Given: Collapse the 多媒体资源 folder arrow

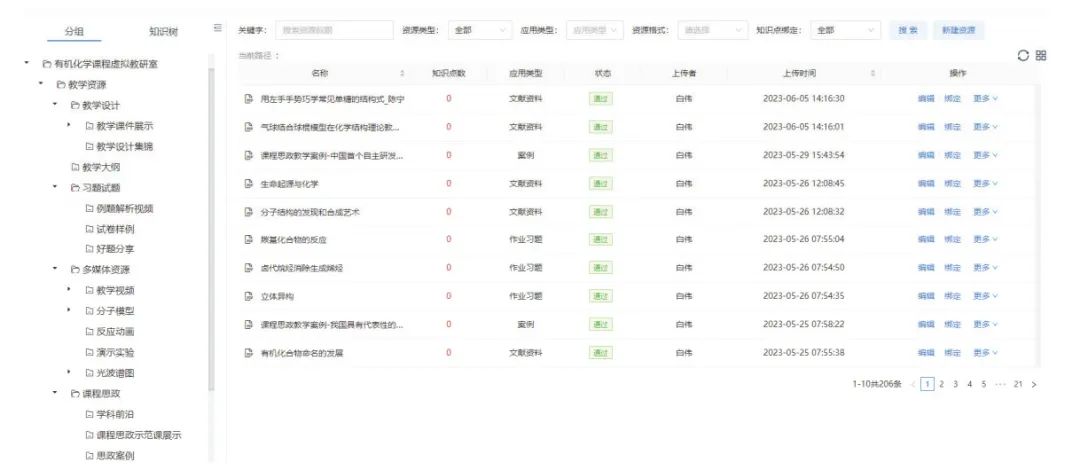Looking at the screenshot, I should (x=55, y=269).
